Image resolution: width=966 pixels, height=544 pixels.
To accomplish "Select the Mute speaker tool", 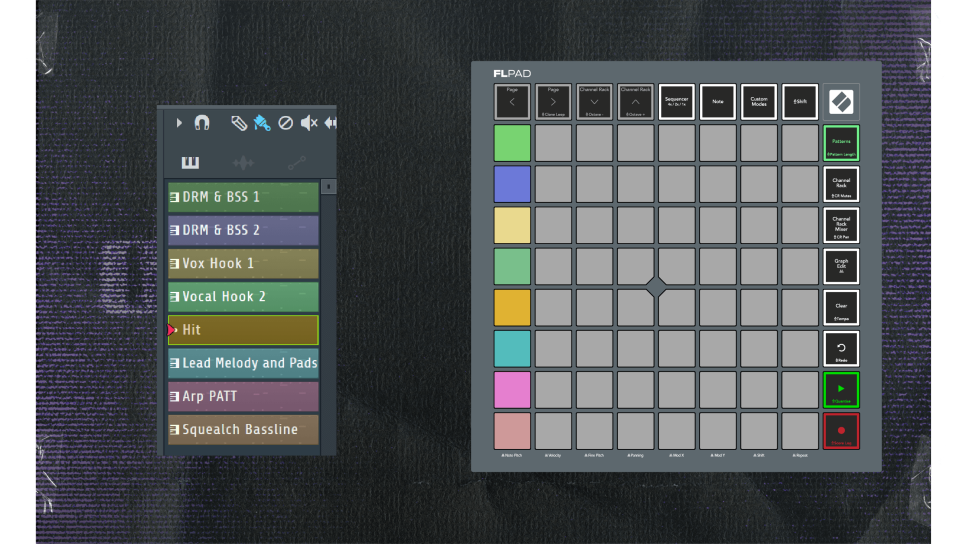I will [309, 123].
